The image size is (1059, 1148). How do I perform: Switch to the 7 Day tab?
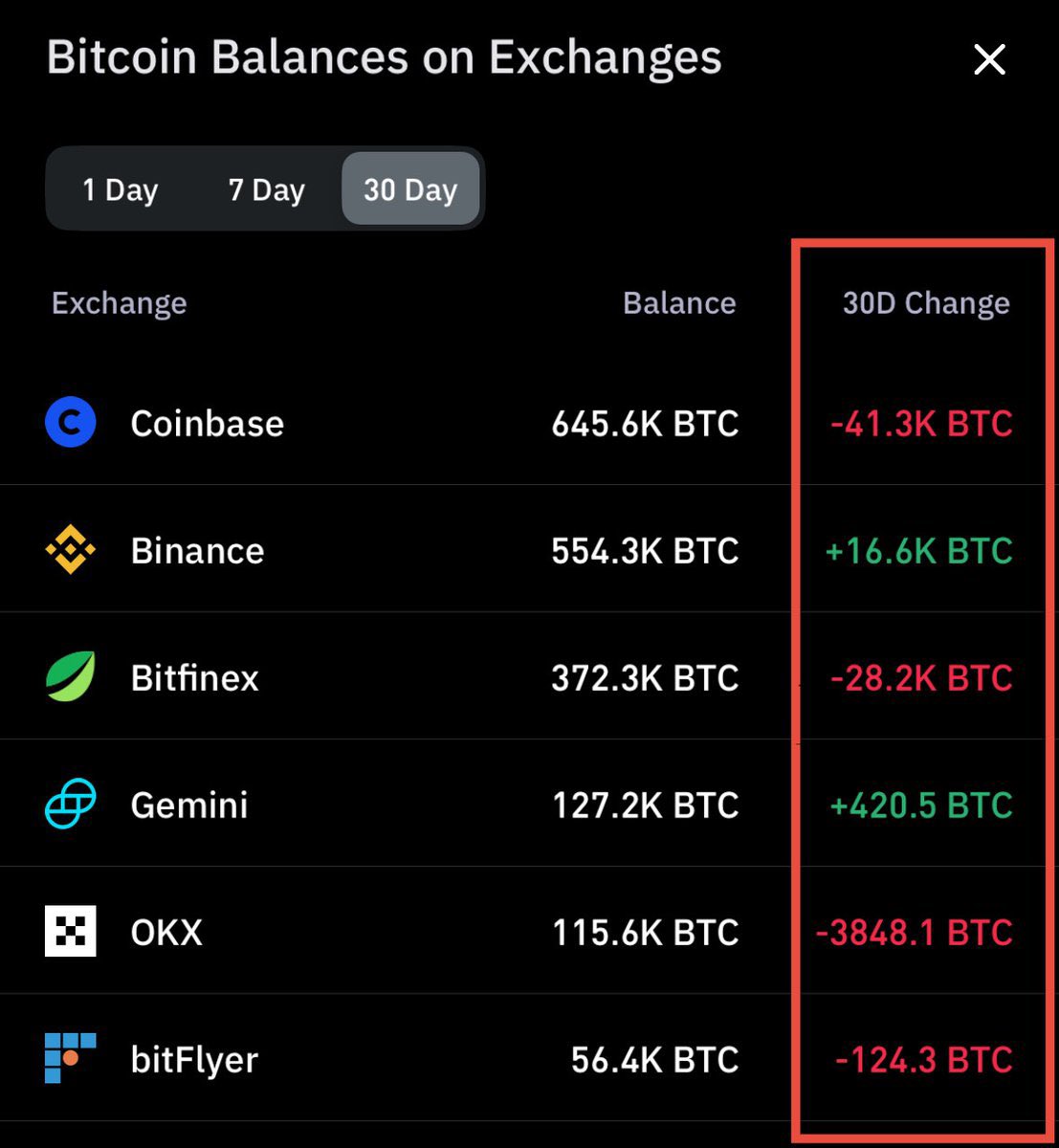click(x=266, y=189)
